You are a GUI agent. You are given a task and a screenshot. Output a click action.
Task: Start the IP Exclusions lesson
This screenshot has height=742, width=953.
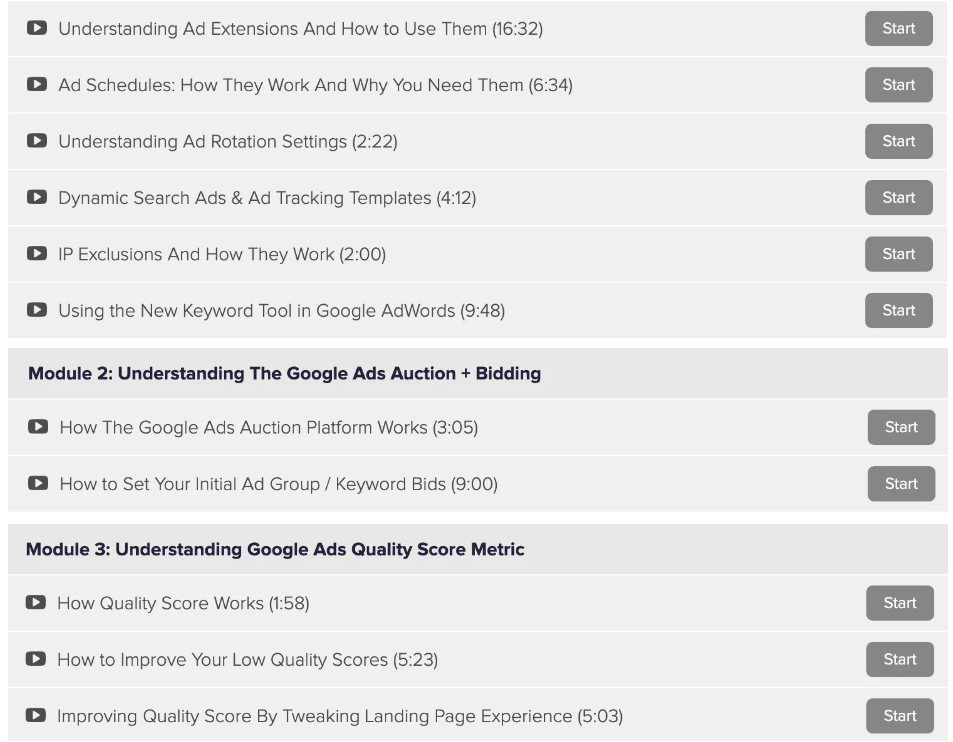(898, 254)
